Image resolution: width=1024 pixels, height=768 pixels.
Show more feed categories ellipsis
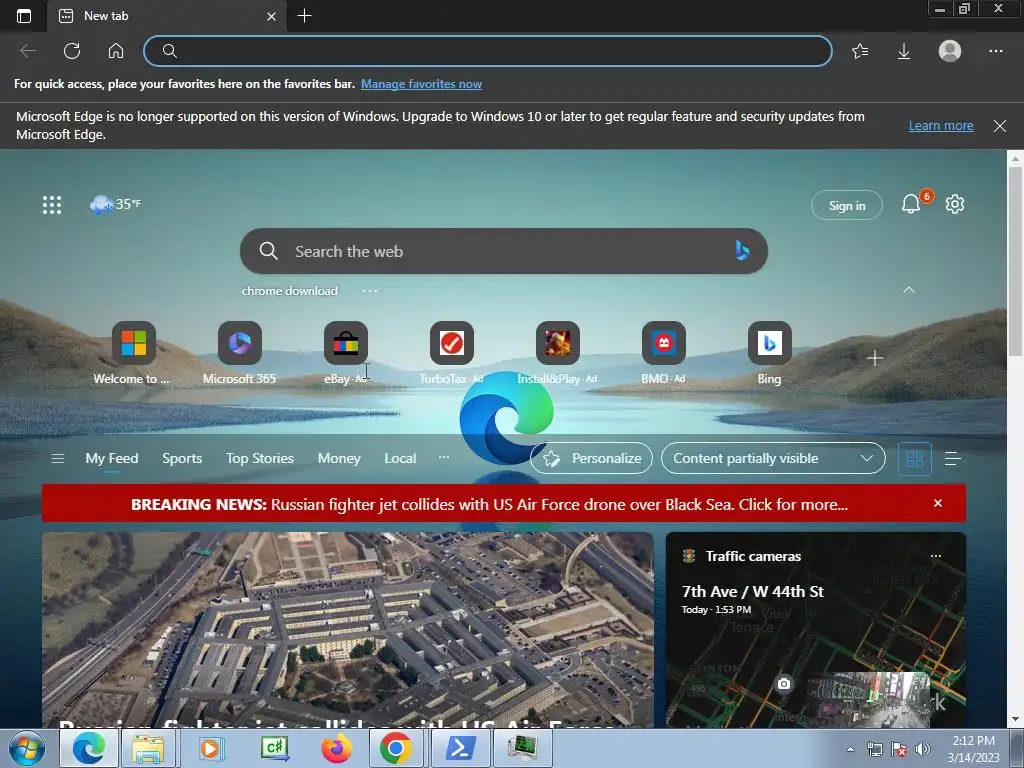[x=444, y=457]
